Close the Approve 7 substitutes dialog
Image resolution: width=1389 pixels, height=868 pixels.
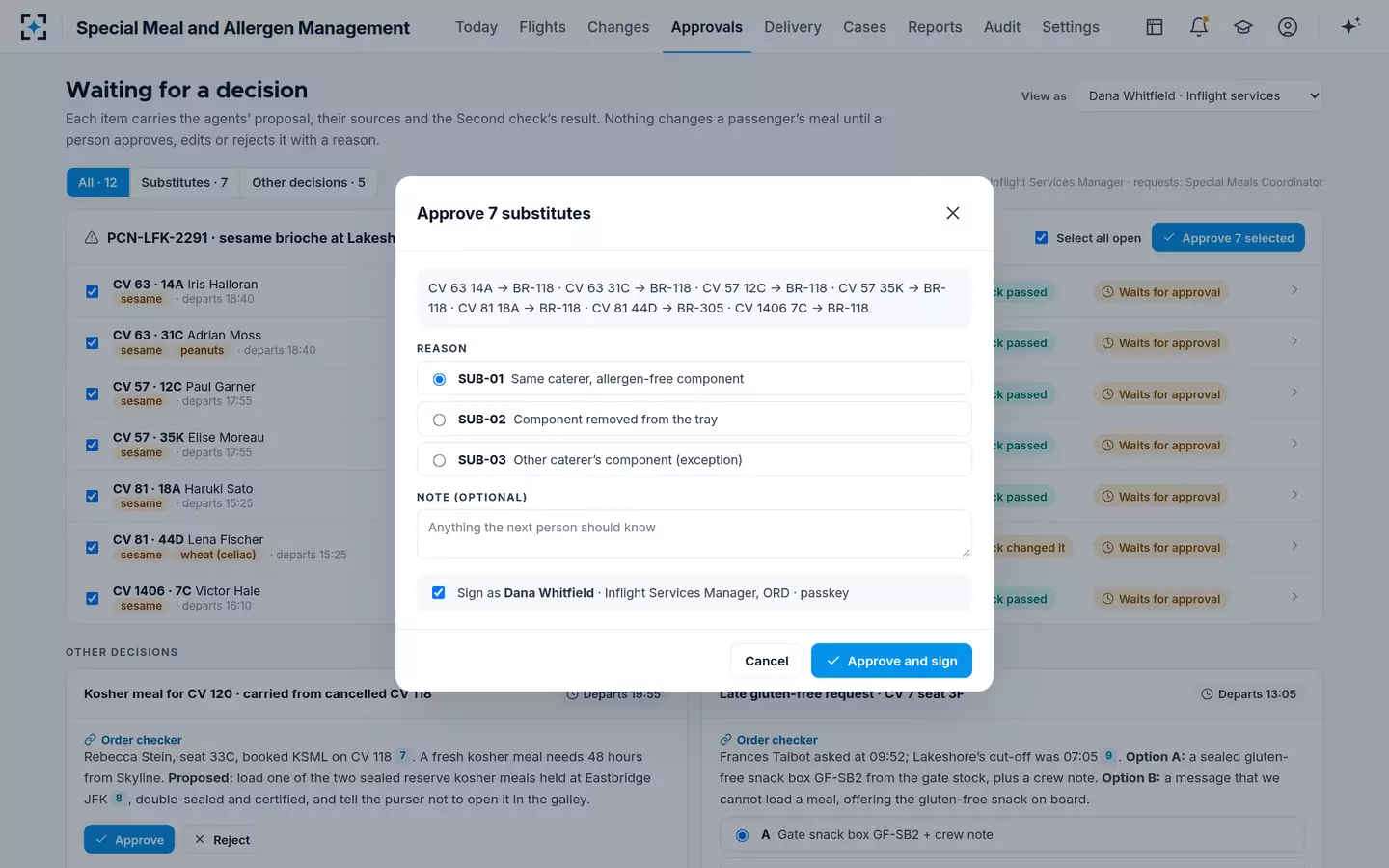pos(953,213)
